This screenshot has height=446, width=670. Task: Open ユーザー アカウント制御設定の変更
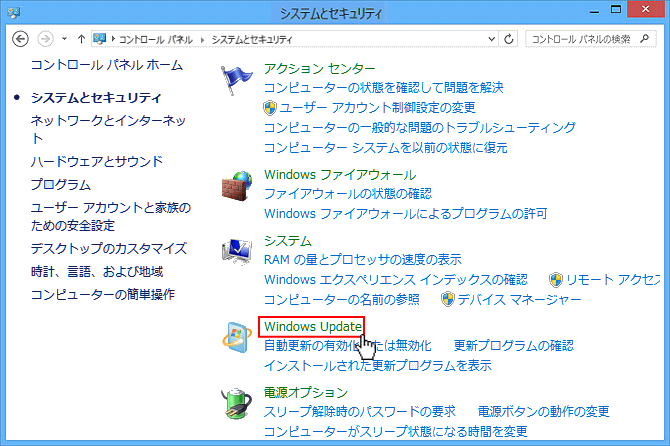[377, 108]
